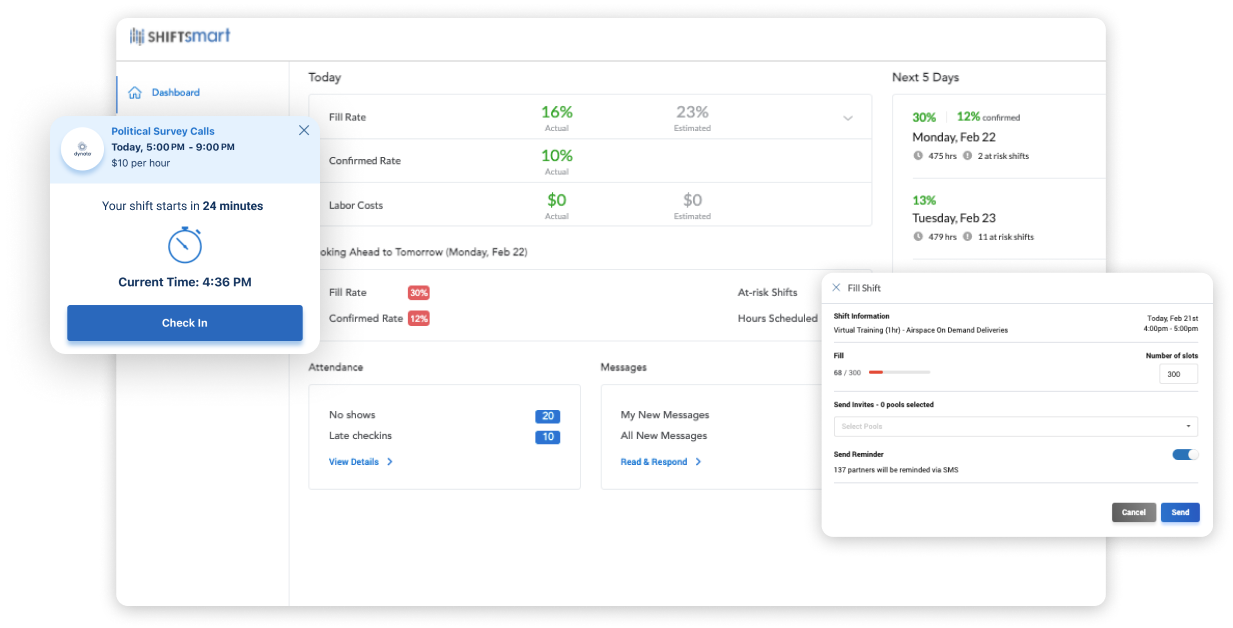Open the Select Pools dropdown
1233x628 pixels.
click(1015, 426)
